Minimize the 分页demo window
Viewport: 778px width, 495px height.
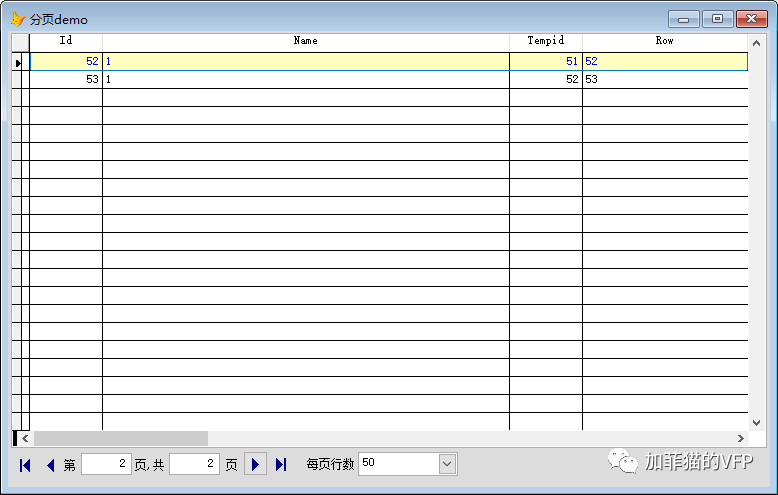tap(684, 19)
